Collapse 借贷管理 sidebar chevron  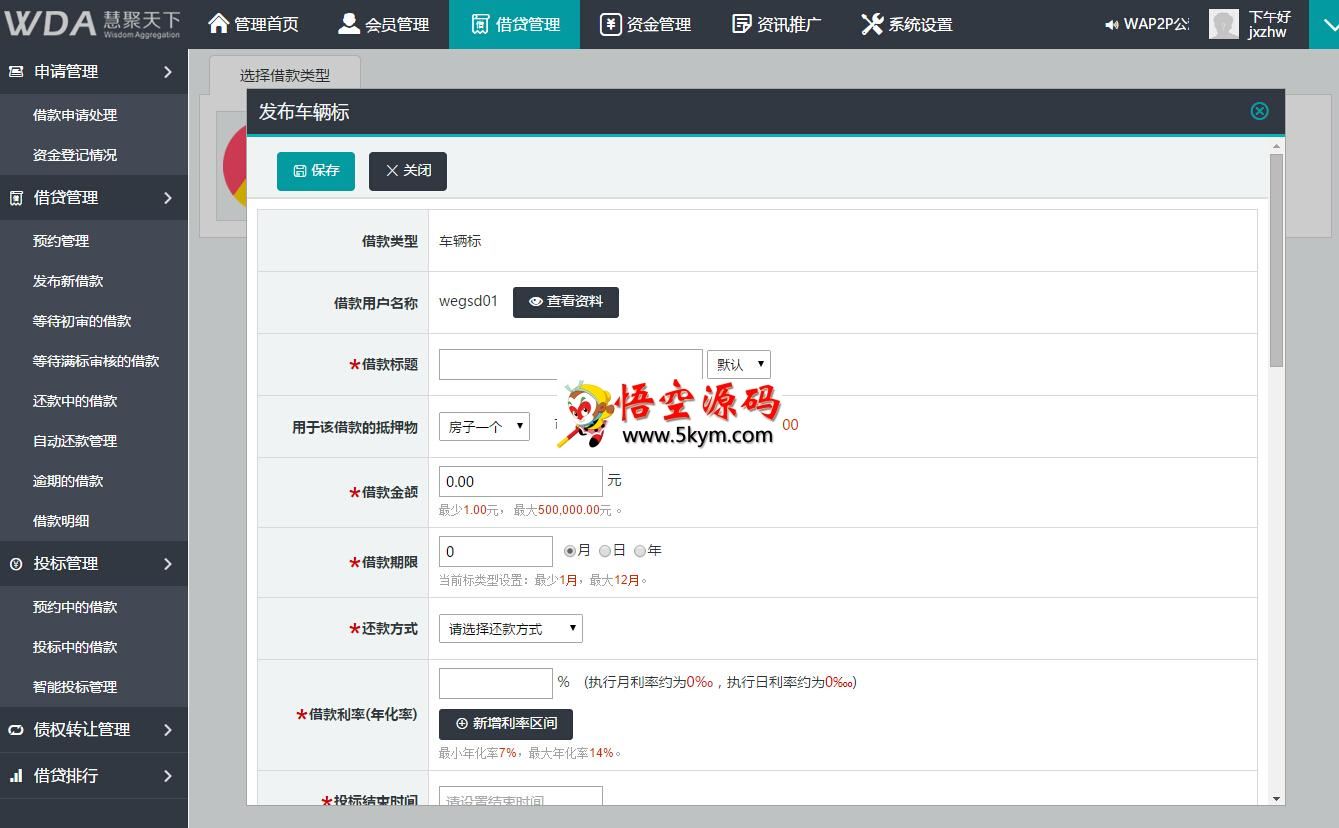coord(168,198)
